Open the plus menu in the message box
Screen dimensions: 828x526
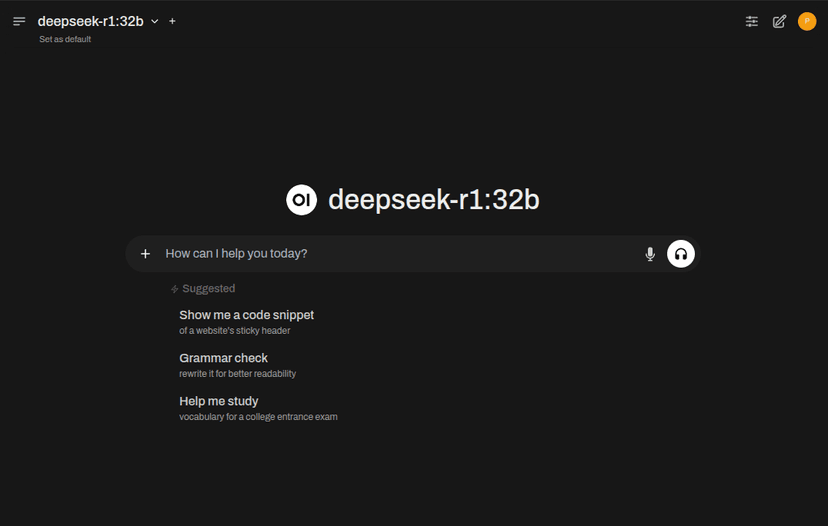click(145, 254)
